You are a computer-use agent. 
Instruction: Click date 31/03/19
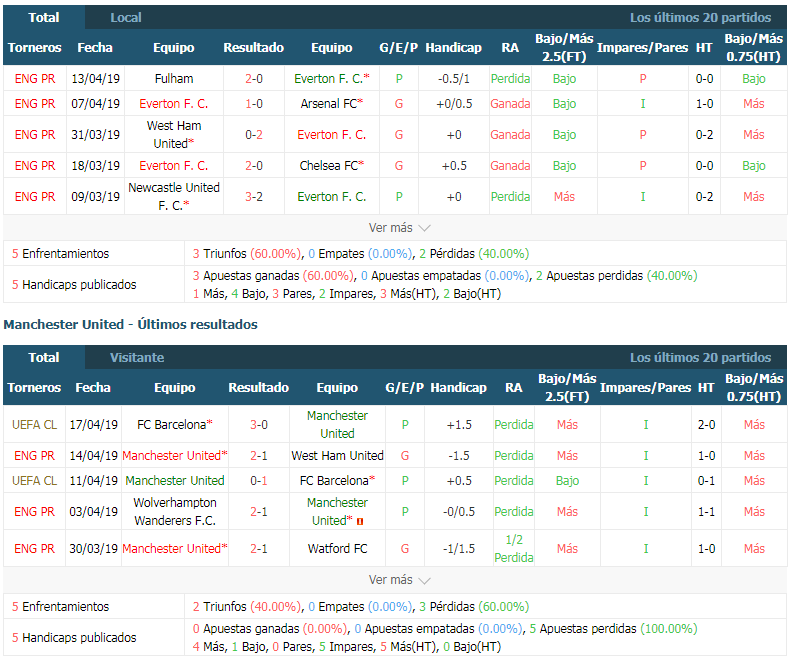pos(95,135)
